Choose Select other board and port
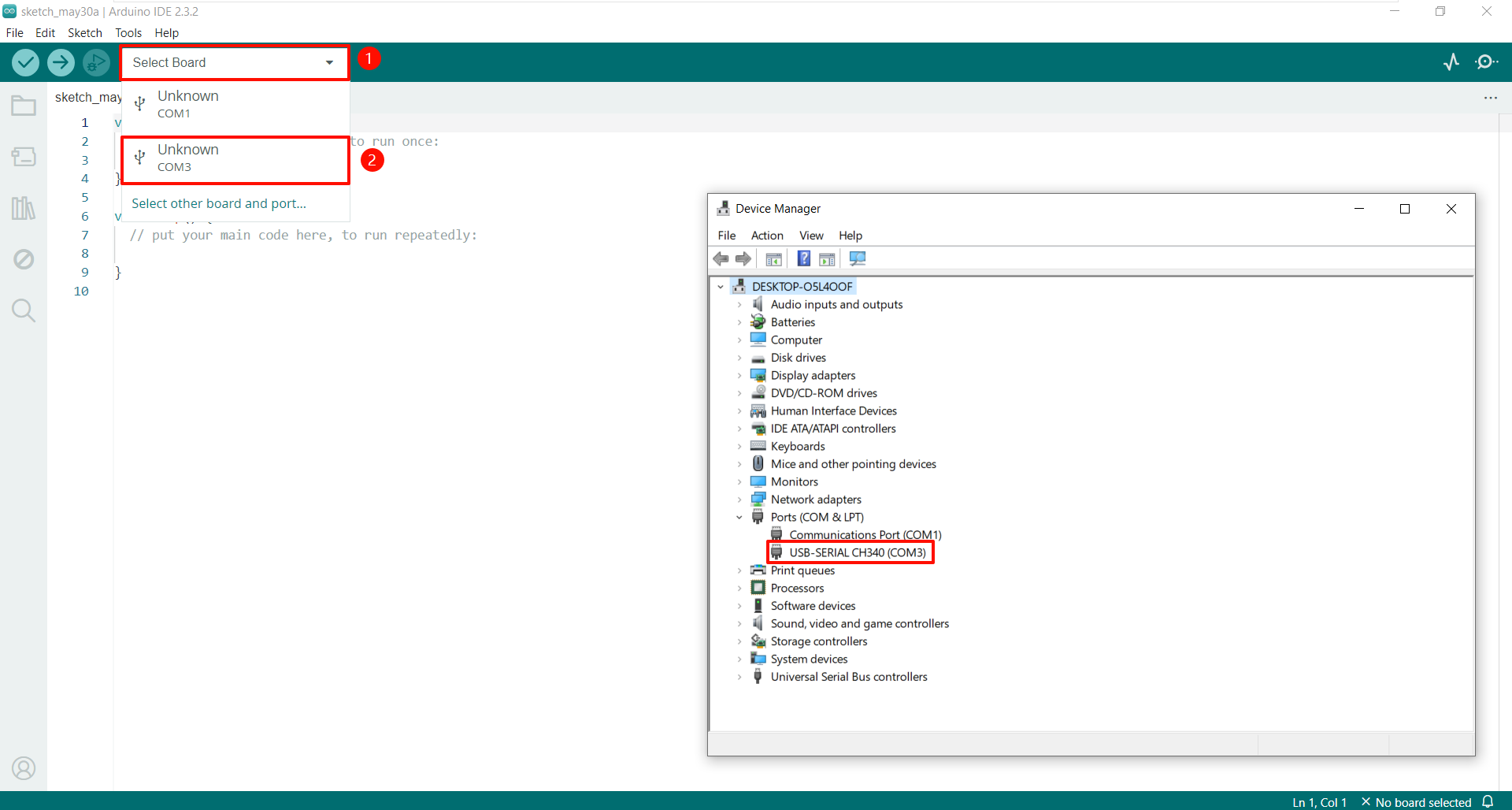Viewport: 1512px width, 810px height. click(219, 203)
